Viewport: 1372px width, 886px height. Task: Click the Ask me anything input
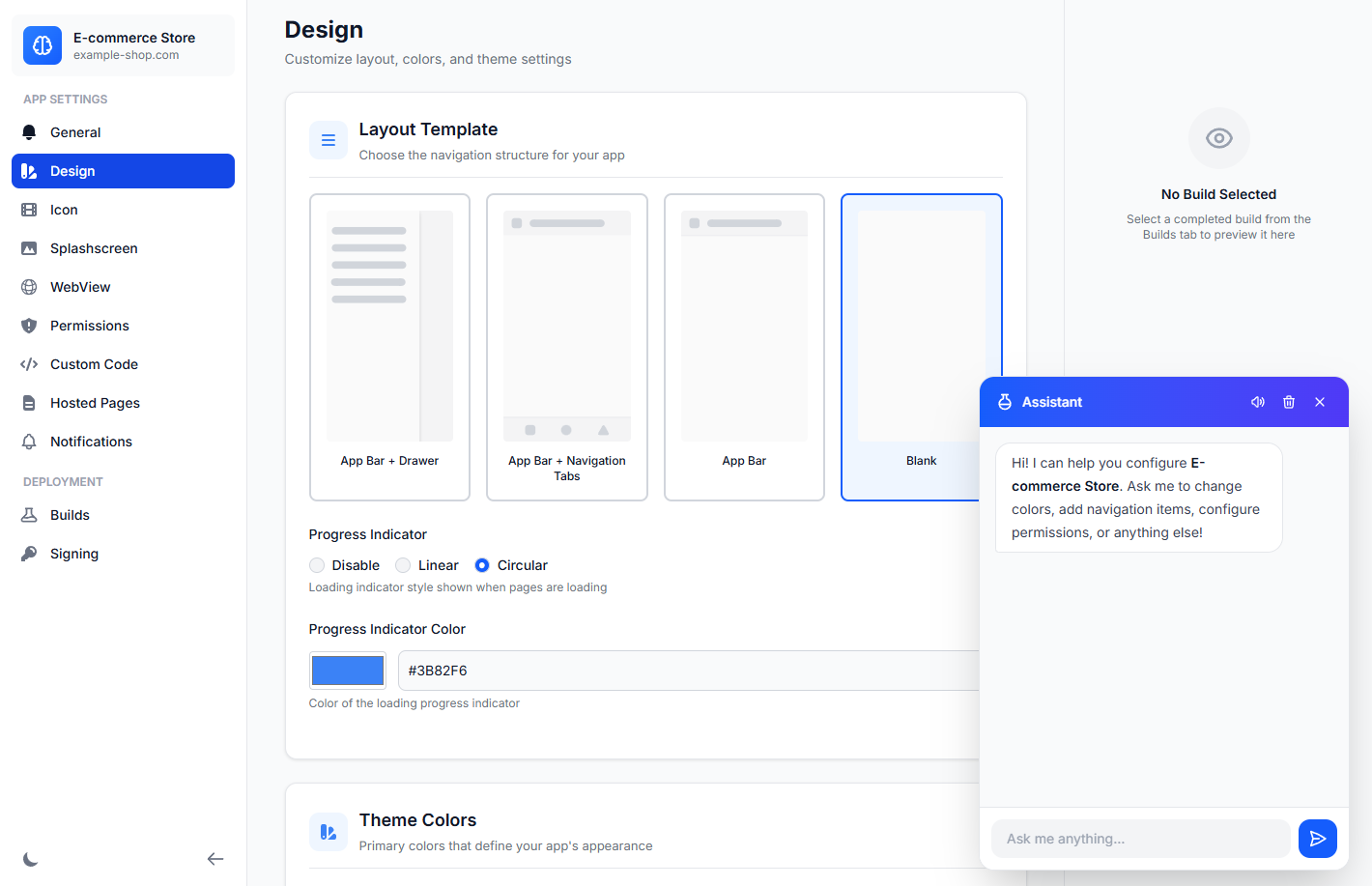click(x=1140, y=839)
